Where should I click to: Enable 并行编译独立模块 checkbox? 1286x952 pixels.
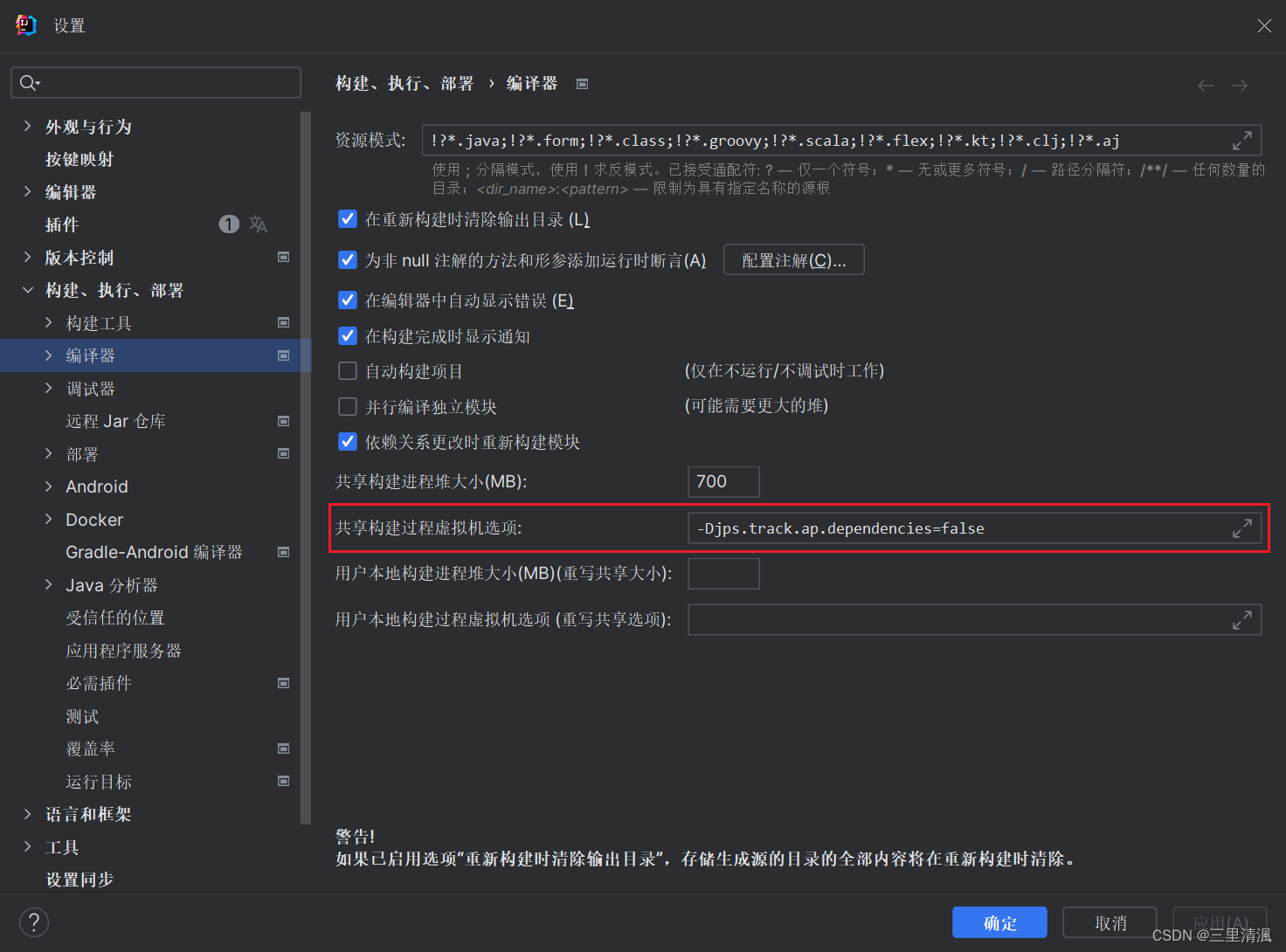(348, 407)
